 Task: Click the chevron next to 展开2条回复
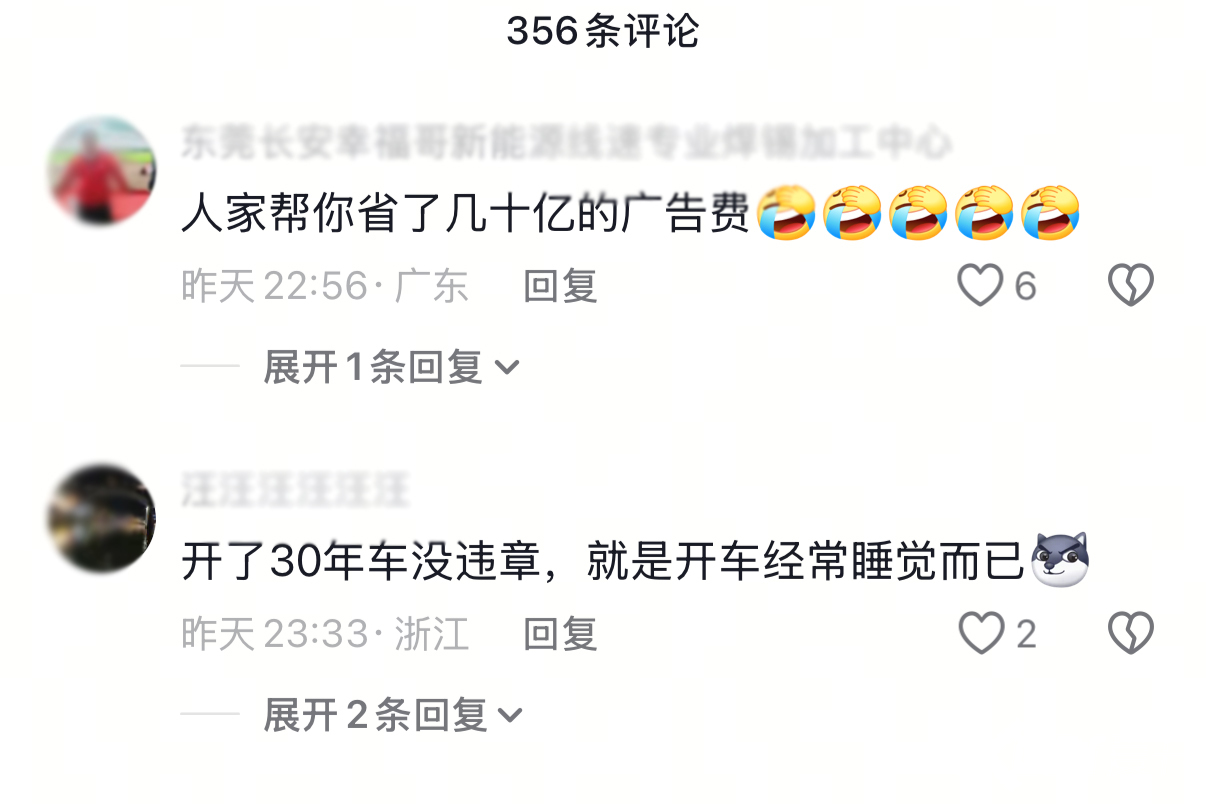[x=510, y=716]
